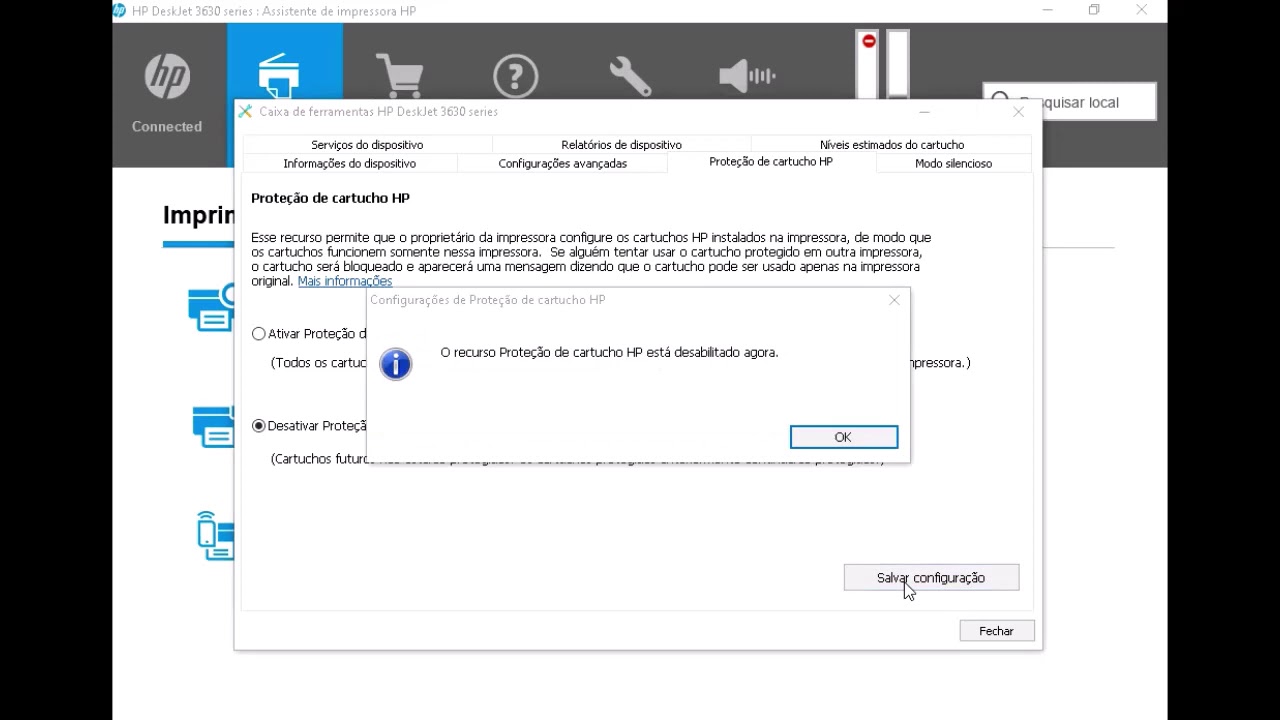The width and height of the screenshot is (1280, 720).
Task: Click the toolbox window title icon
Action: 246,112
